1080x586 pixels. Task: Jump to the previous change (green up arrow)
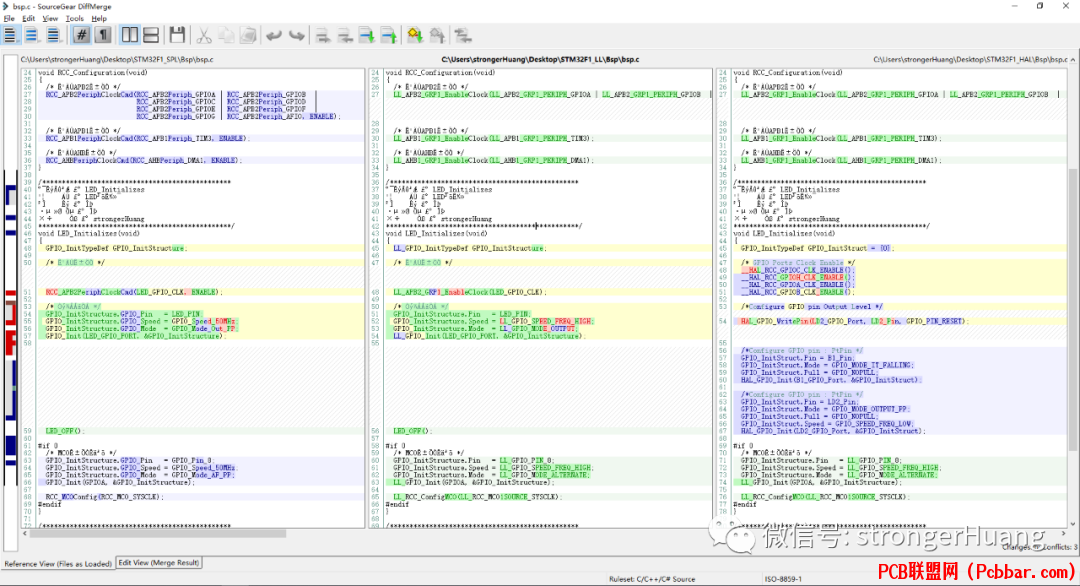pos(388,35)
